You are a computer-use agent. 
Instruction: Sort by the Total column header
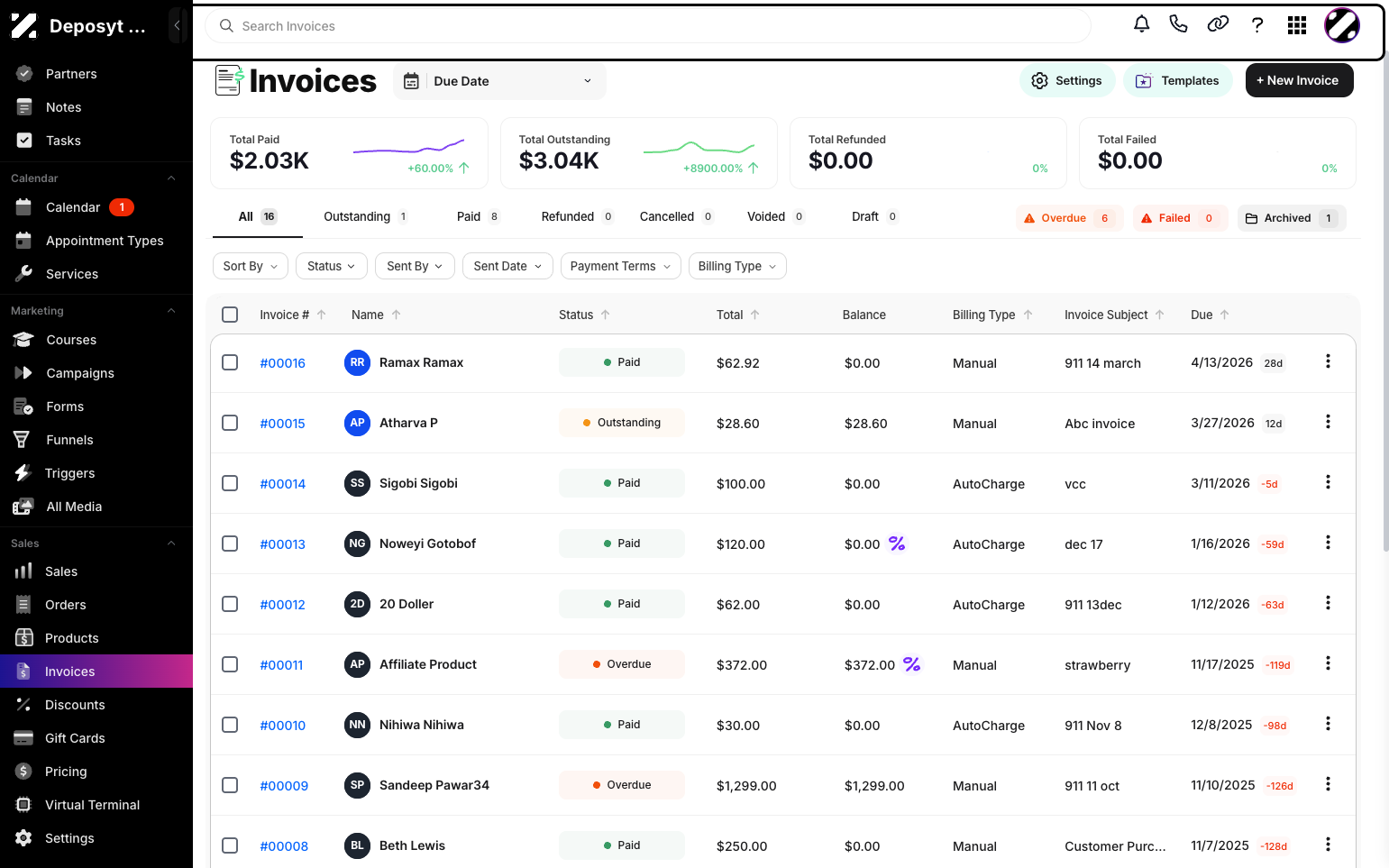[x=737, y=315]
